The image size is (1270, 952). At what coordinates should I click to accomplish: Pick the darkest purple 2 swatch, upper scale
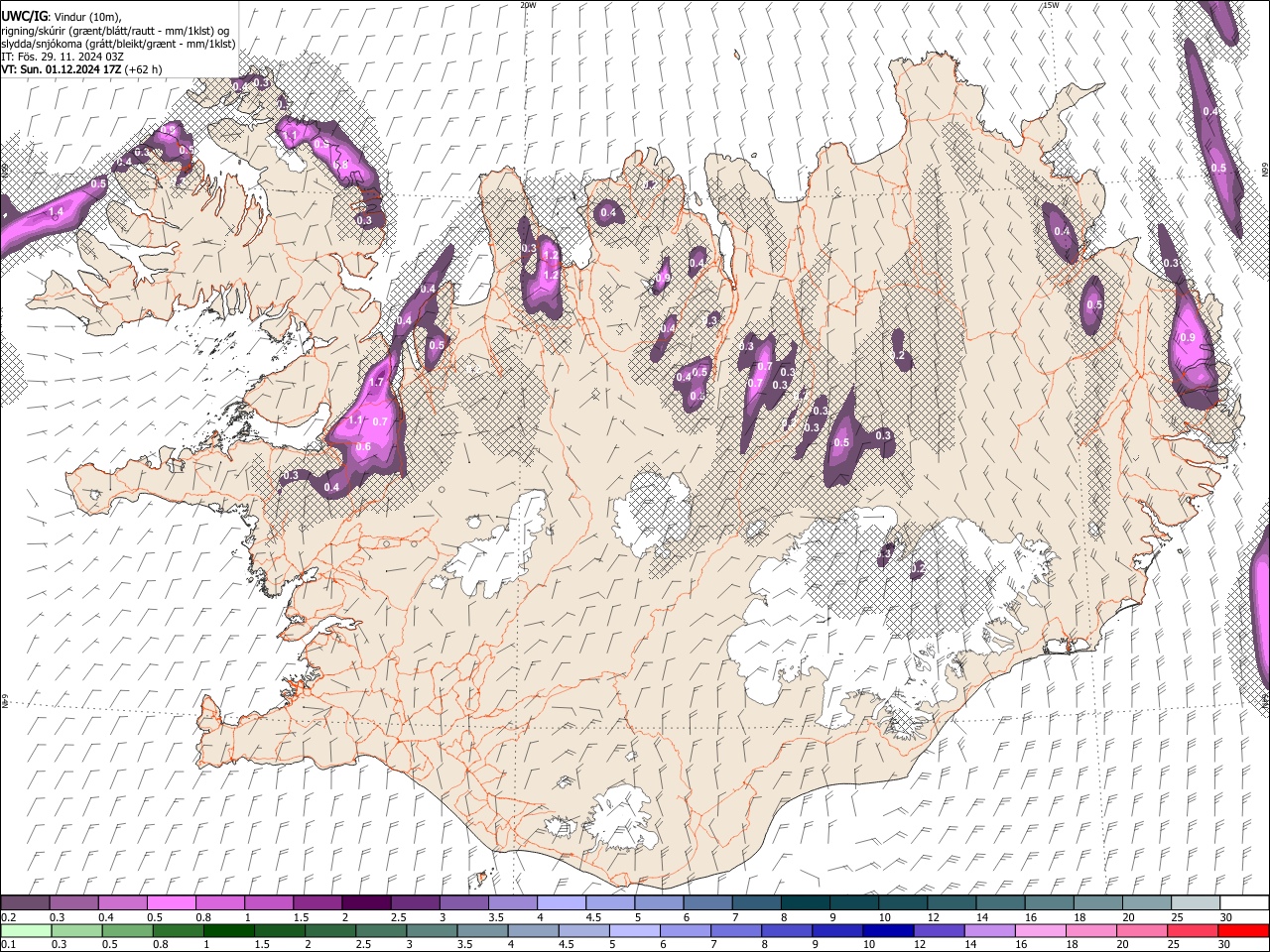365,903
